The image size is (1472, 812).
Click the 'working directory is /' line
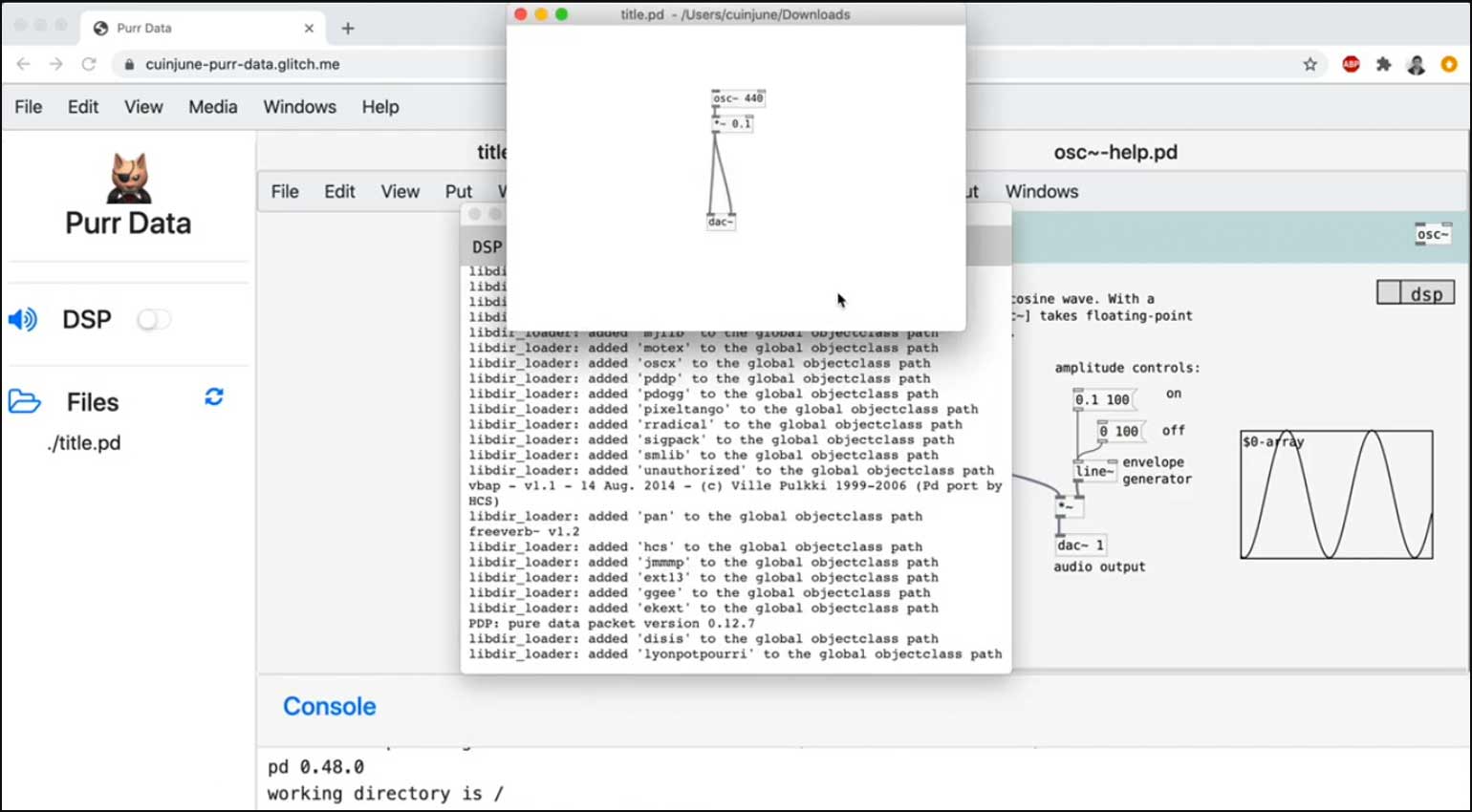tap(385, 794)
